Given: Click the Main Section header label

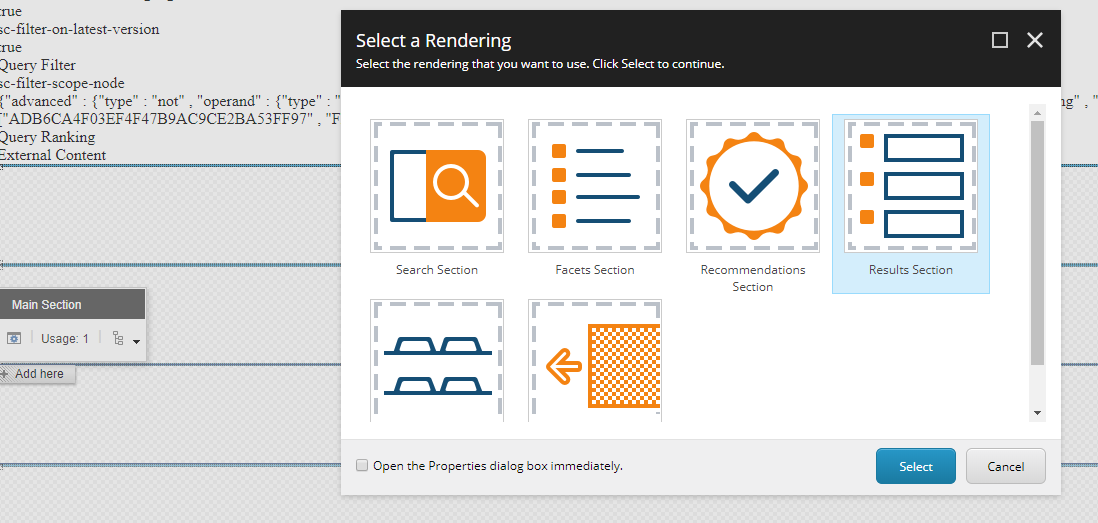Looking at the screenshot, I should coord(47,305).
